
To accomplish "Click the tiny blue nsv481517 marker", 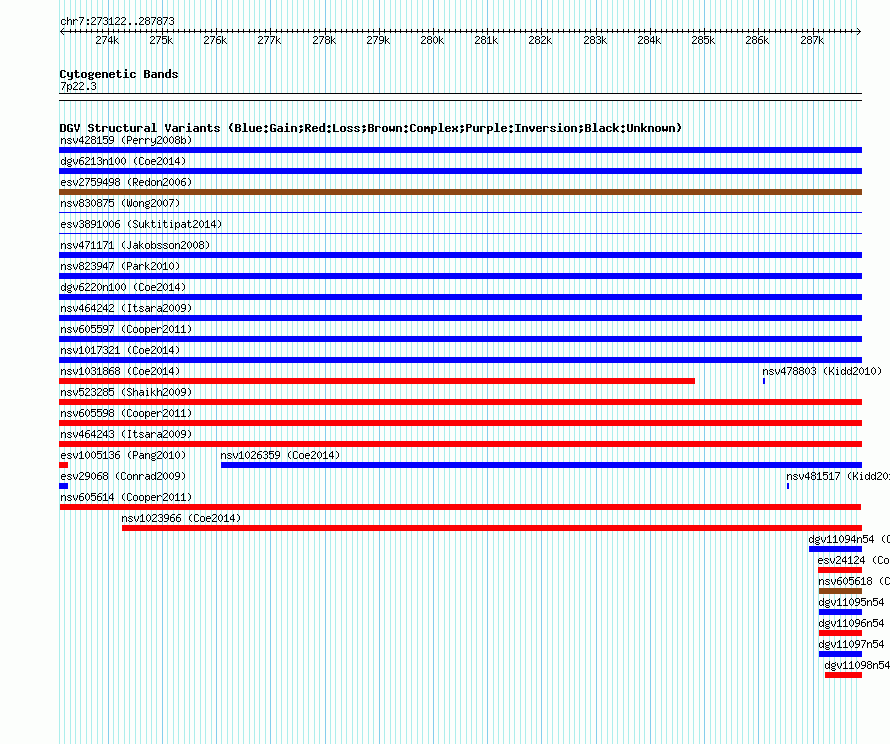I will coord(788,486).
